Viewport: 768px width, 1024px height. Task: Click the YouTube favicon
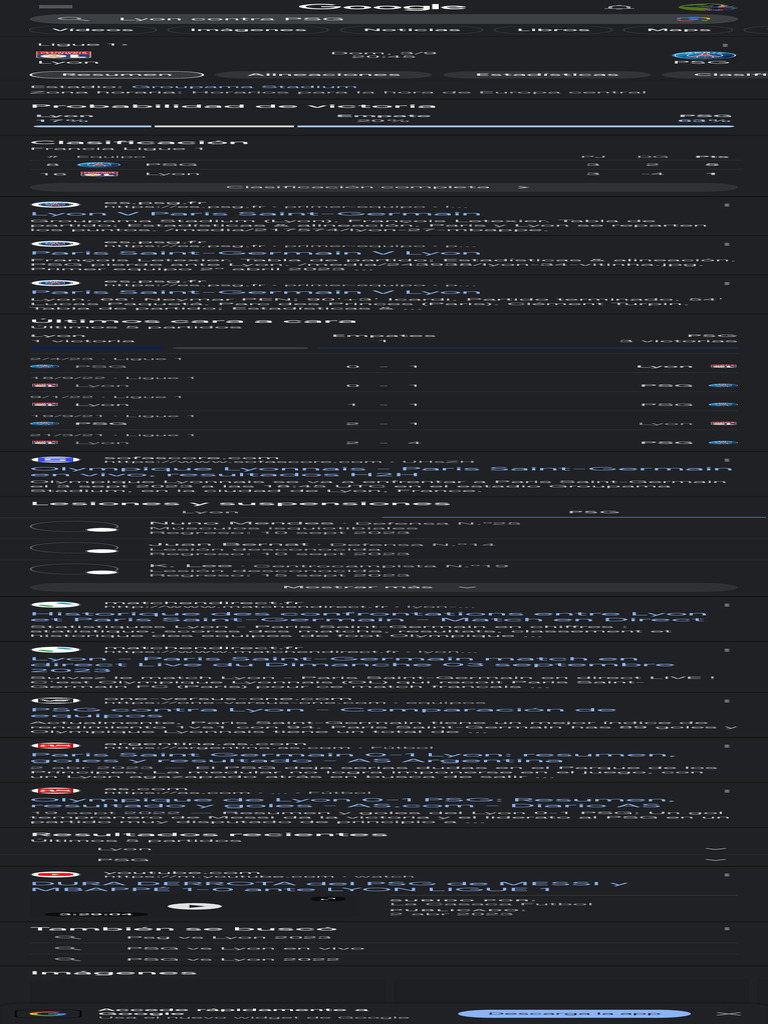56,874
